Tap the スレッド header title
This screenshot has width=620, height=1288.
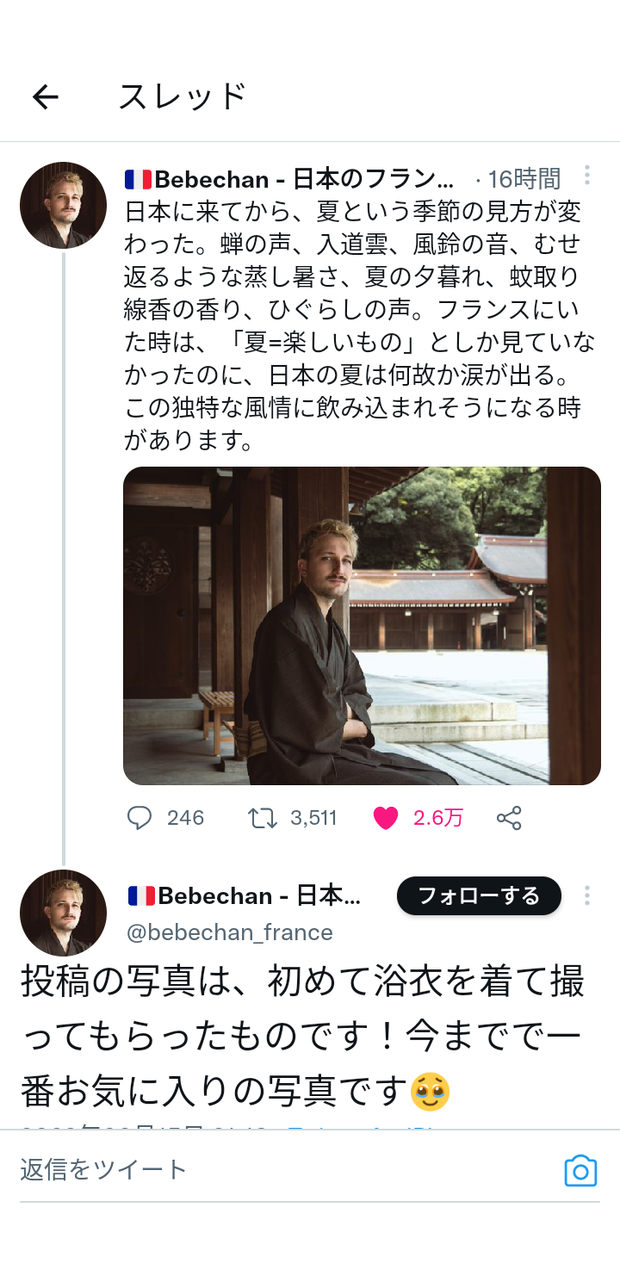[x=182, y=97]
